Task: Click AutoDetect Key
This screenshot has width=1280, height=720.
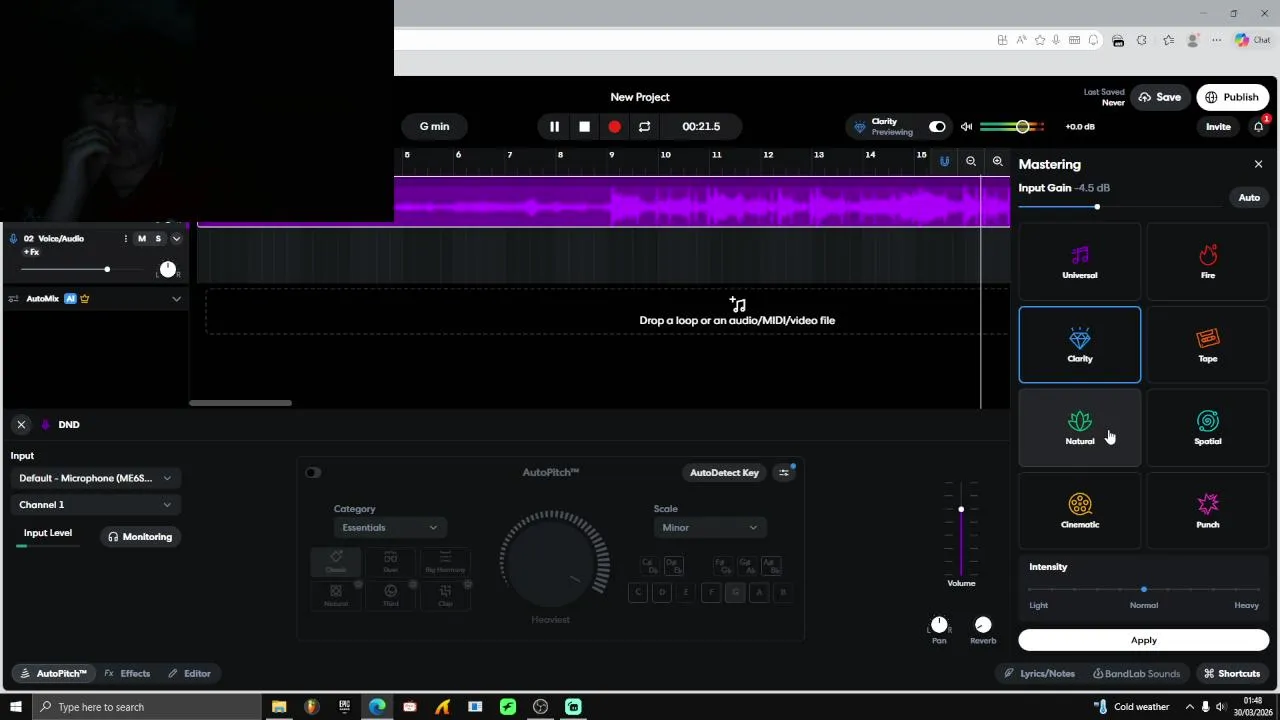Action: pyautogui.click(x=724, y=473)
